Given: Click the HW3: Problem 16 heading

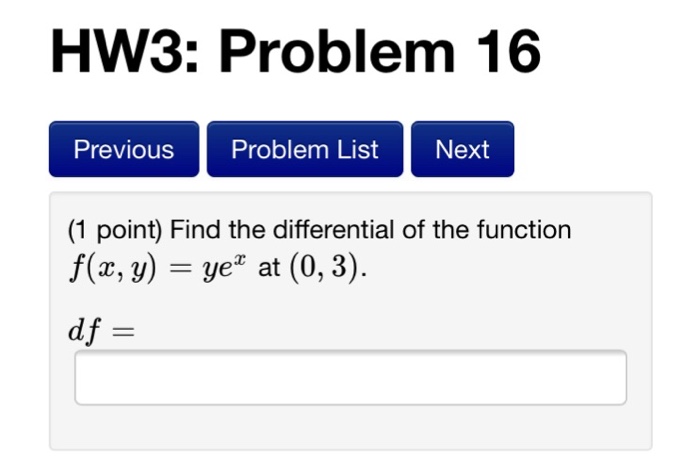Looking at the screenshot, I should tap(296, 52).
